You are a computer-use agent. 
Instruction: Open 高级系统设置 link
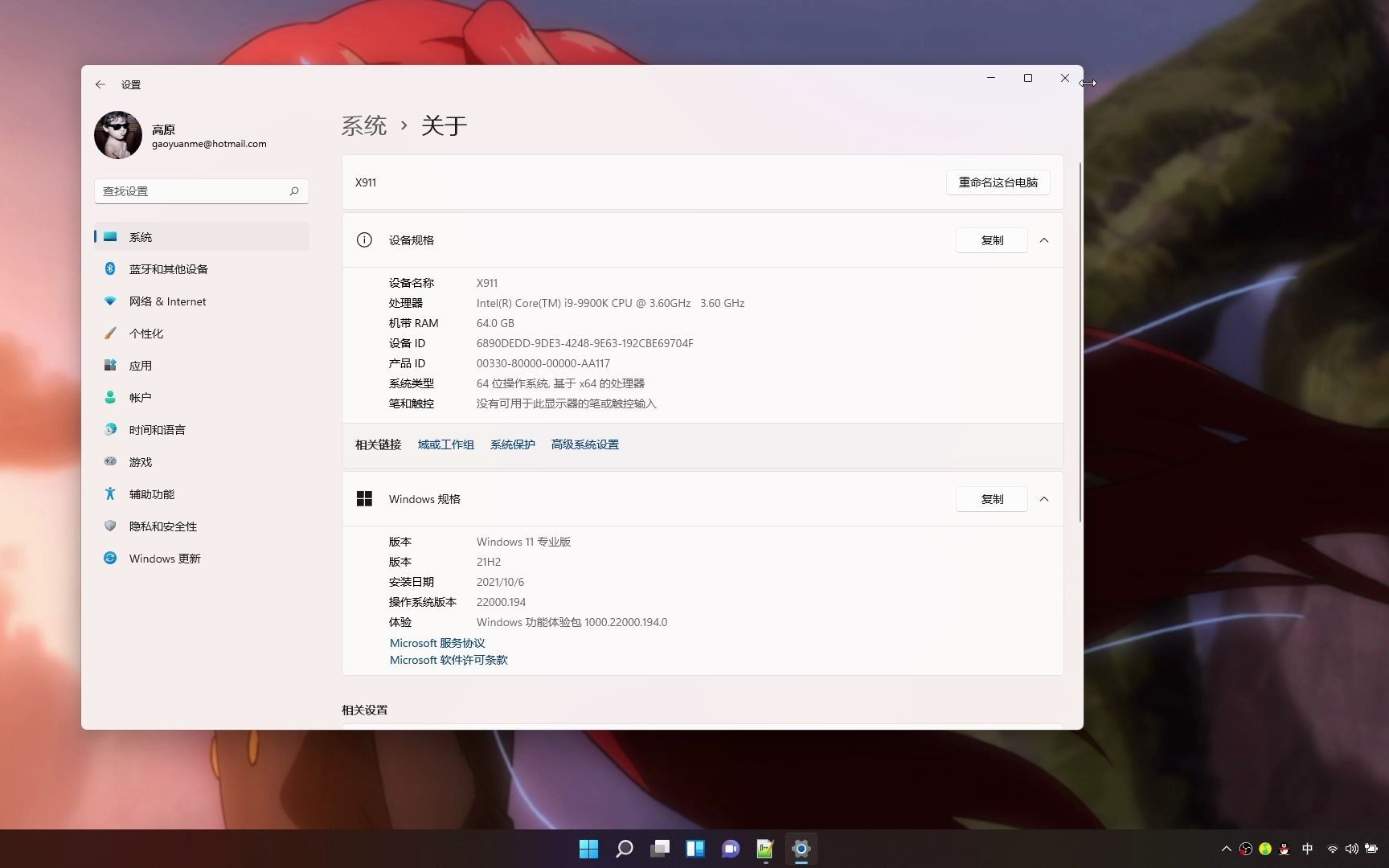[585, 444]
